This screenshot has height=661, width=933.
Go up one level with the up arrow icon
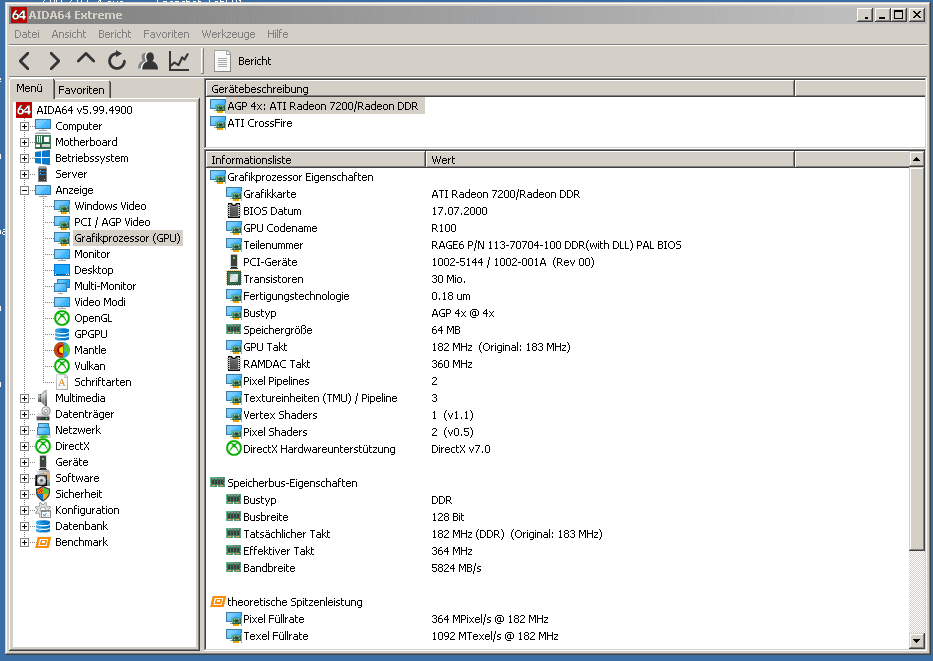[86, 59]
